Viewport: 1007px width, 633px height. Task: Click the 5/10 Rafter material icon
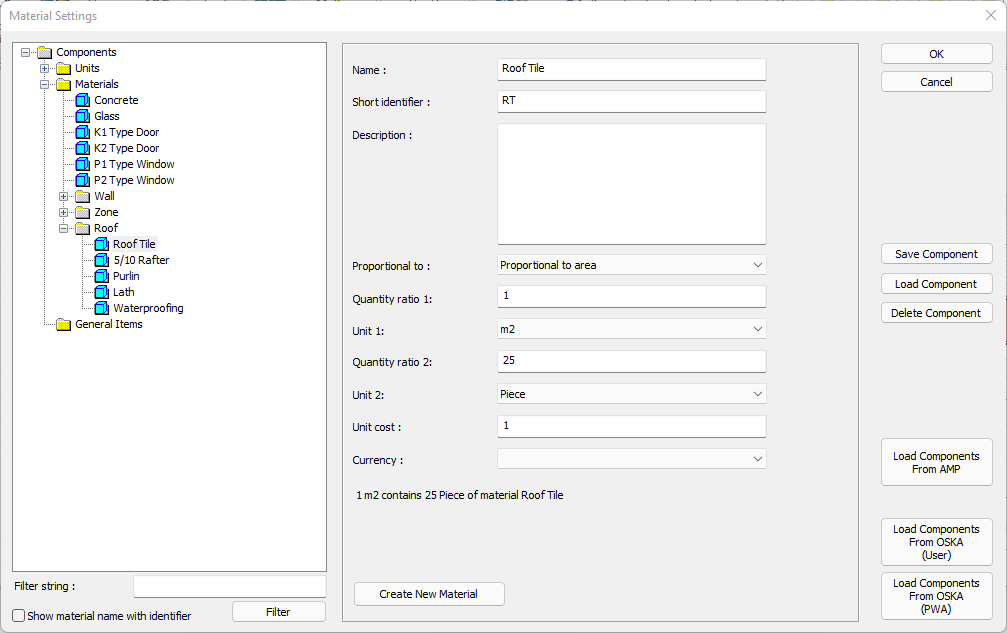tap(101, 260)
